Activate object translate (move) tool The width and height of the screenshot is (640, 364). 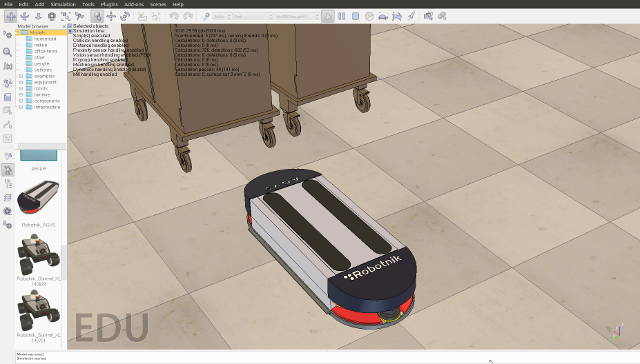pyautogui.click(x=111, y=16)
